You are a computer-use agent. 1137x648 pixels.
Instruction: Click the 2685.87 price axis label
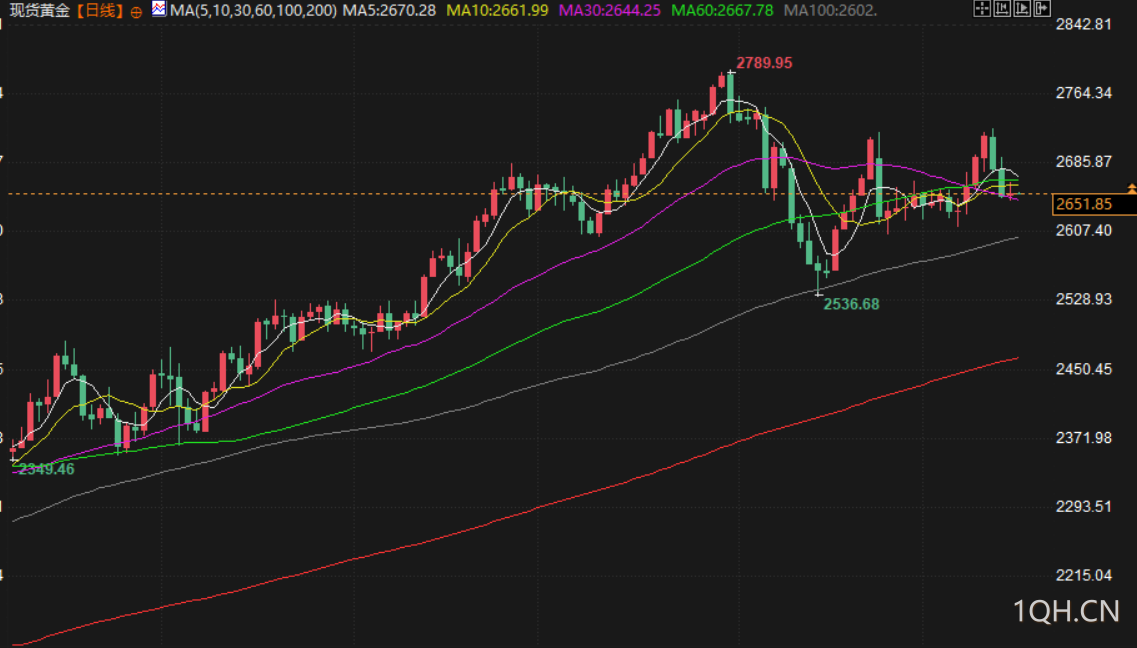tap(1083, 162)
